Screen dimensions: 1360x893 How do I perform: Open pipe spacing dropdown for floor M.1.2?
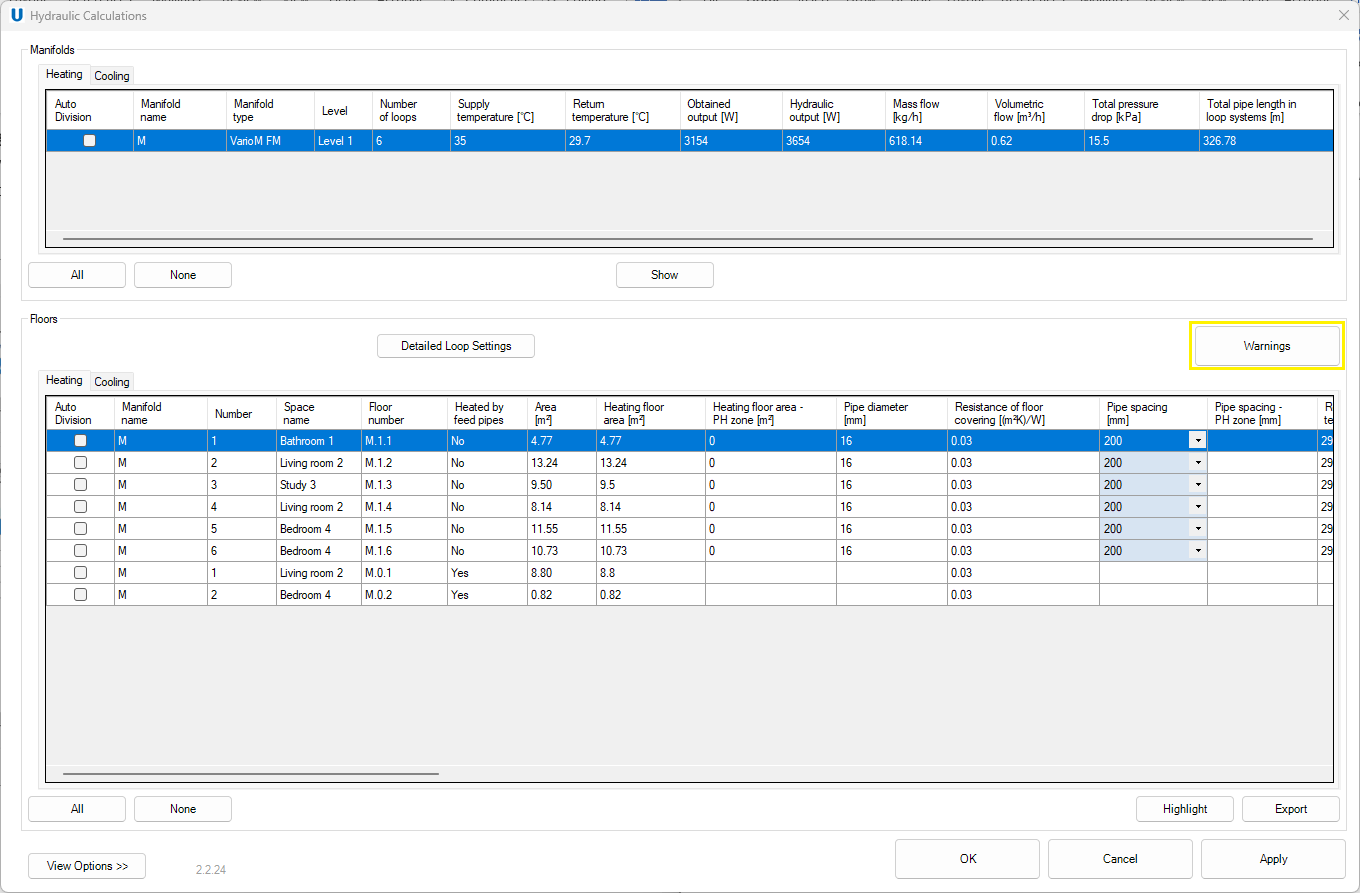(1197, 463)
